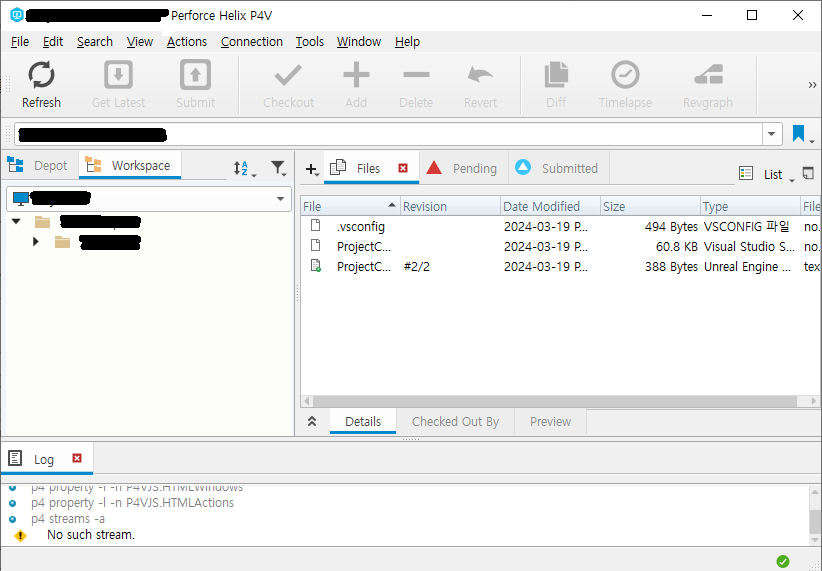Open the tree filter funnel menu
This screenshot has height=571, width=822.
coord(278,168)
